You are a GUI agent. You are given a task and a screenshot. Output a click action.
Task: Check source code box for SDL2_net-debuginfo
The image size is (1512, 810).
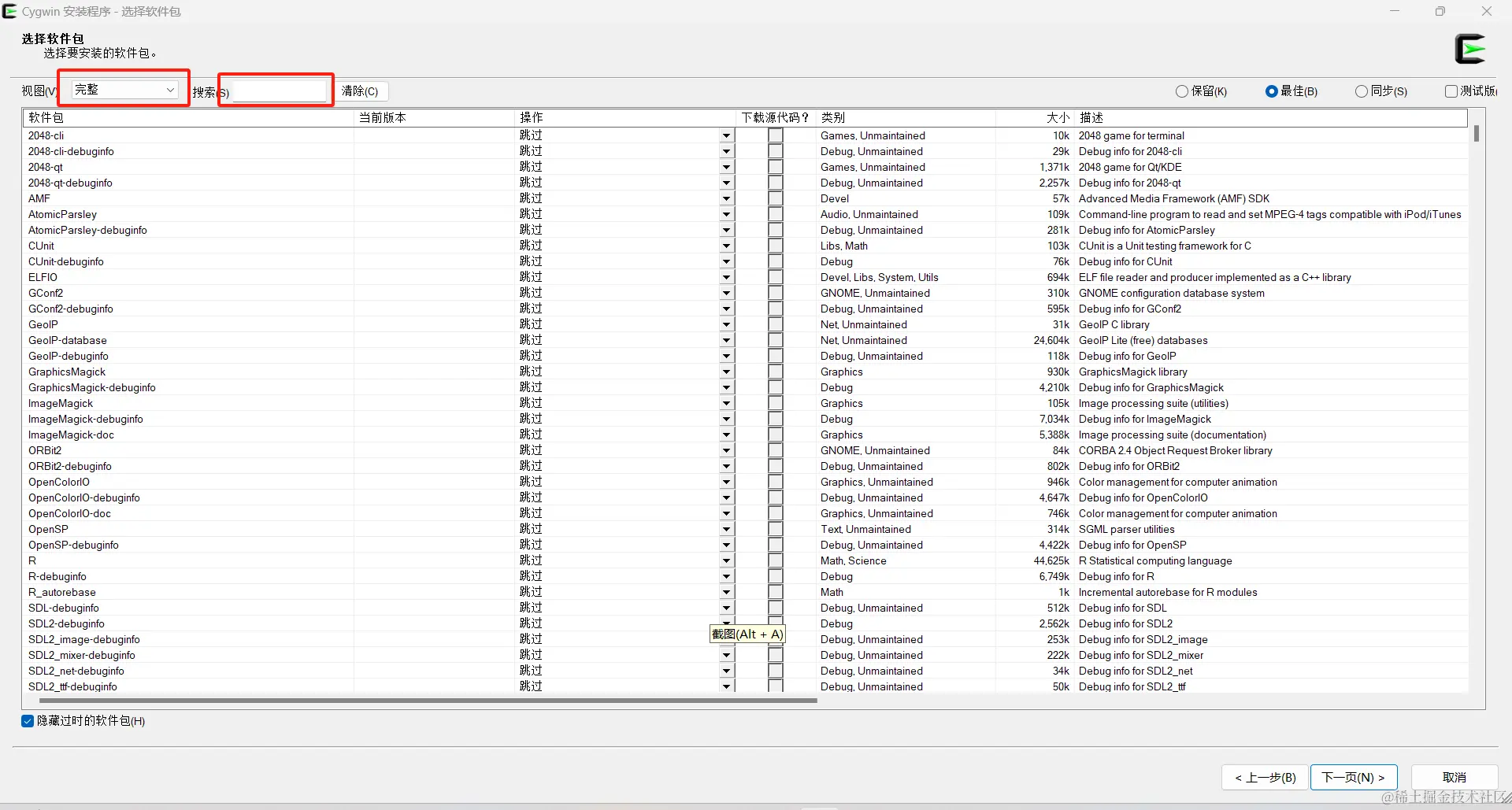[x=776, y=671]
